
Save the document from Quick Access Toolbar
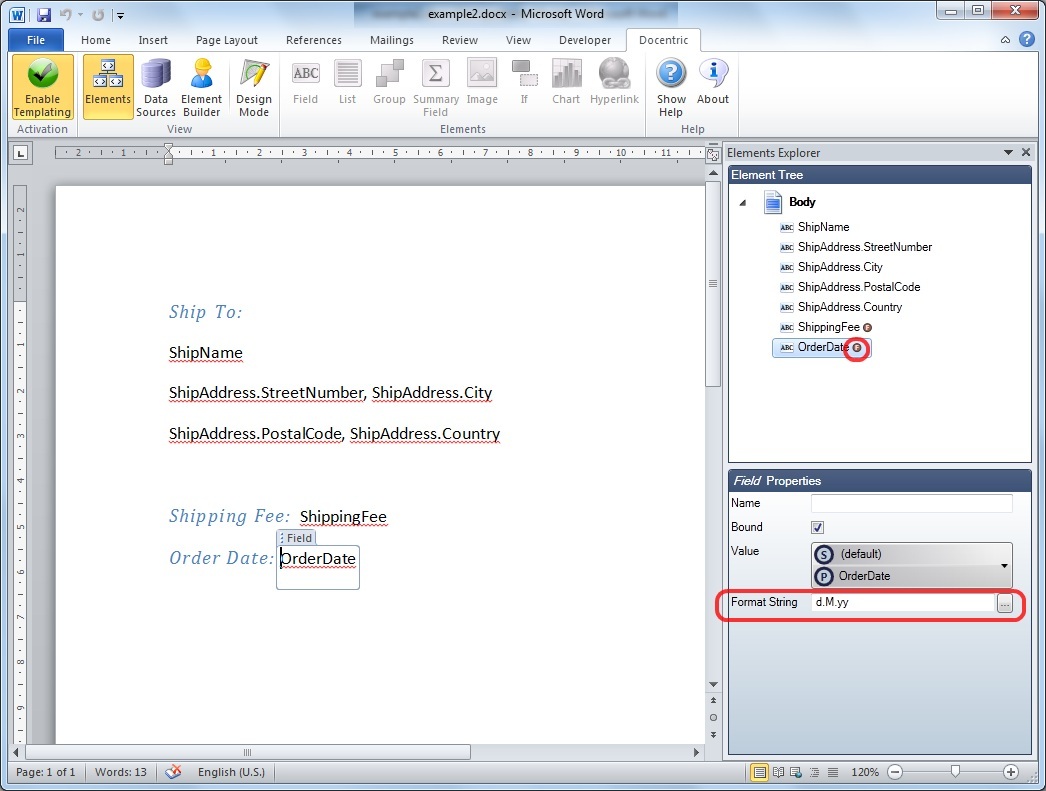43,14
